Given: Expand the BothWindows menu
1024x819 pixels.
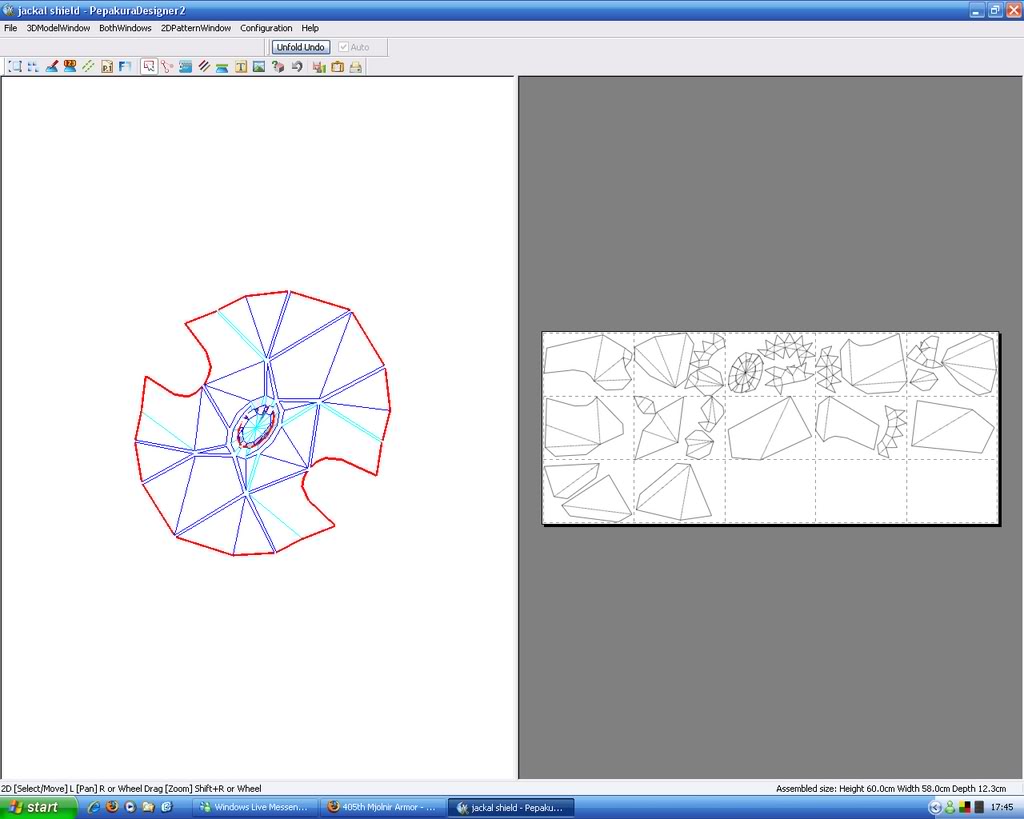Looking at the screenshot, I should 125,28.
